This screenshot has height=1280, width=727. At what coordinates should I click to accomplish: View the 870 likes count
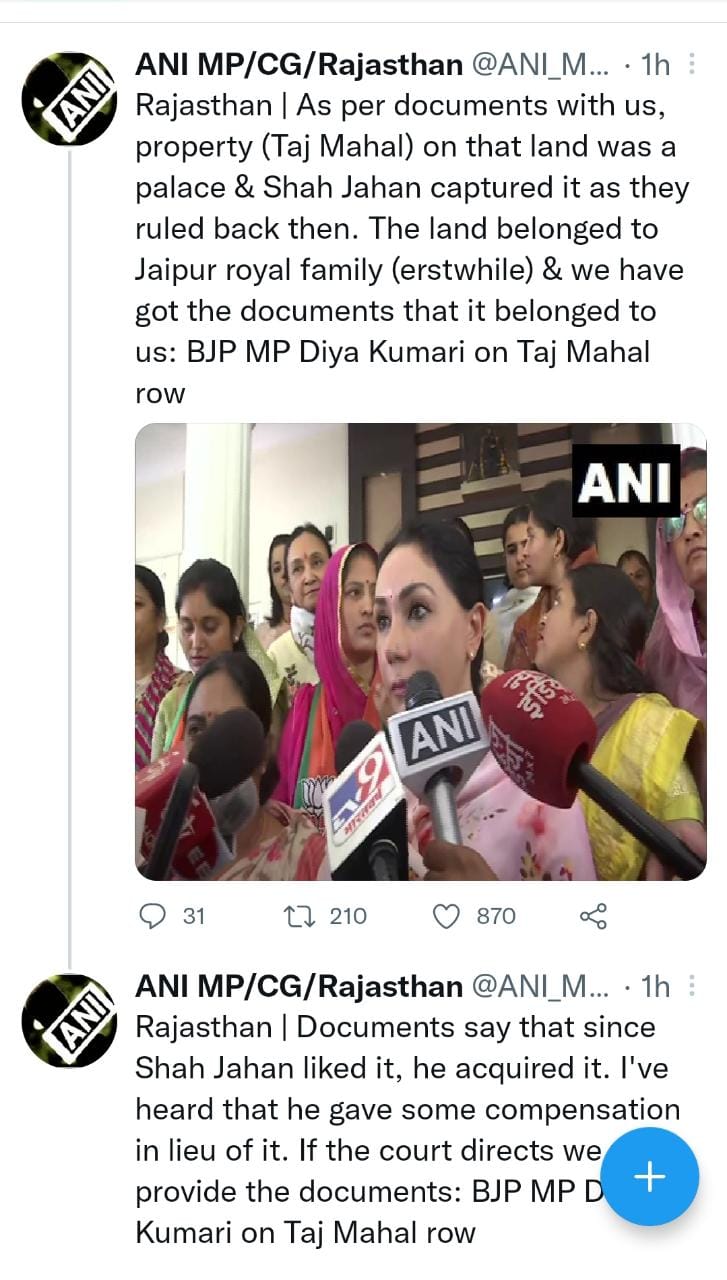[x=496, y=915]
